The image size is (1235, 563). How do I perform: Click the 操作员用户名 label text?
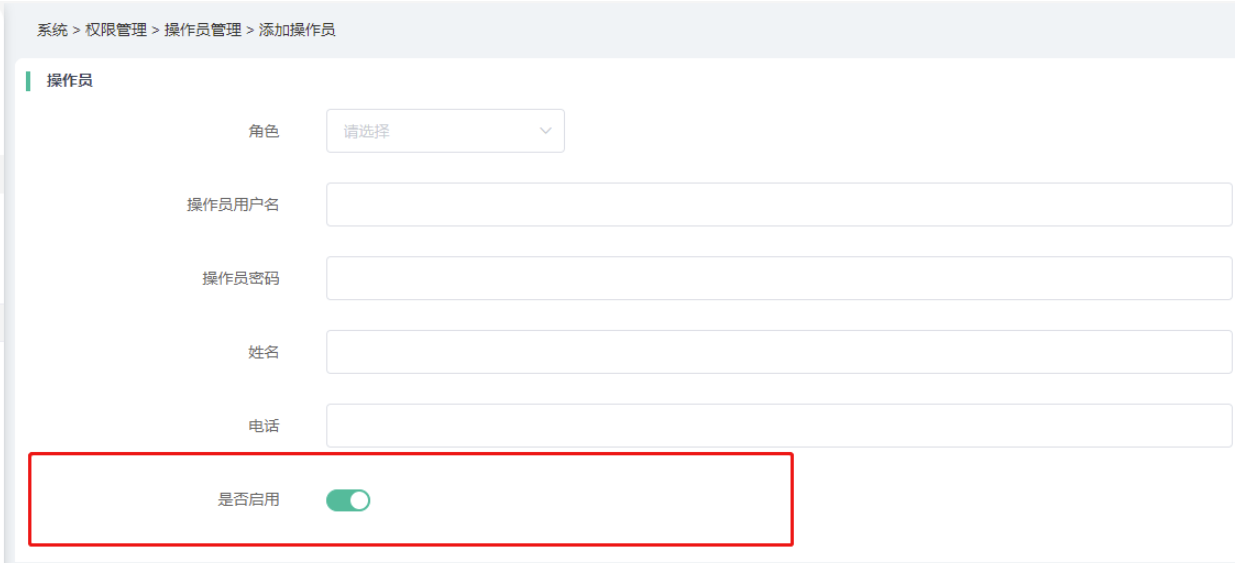tap(233, 205)
